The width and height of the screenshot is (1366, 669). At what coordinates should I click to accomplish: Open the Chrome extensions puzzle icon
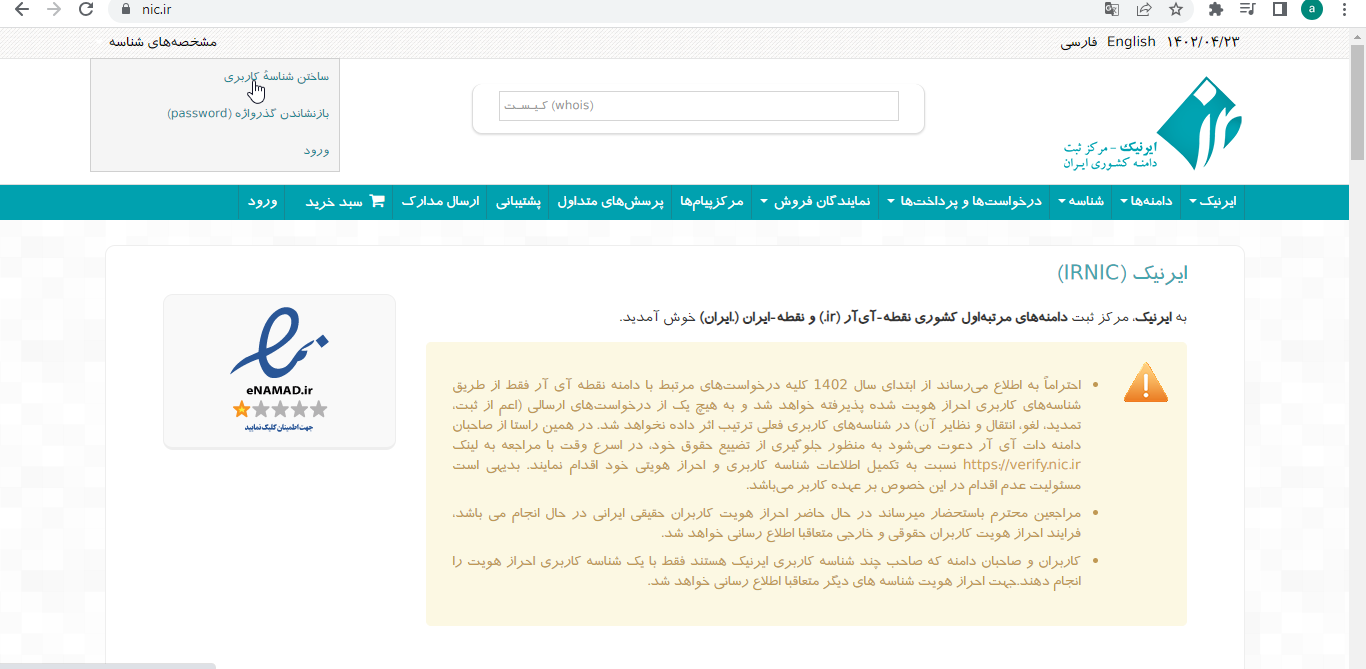click(x=1216, y=9)
